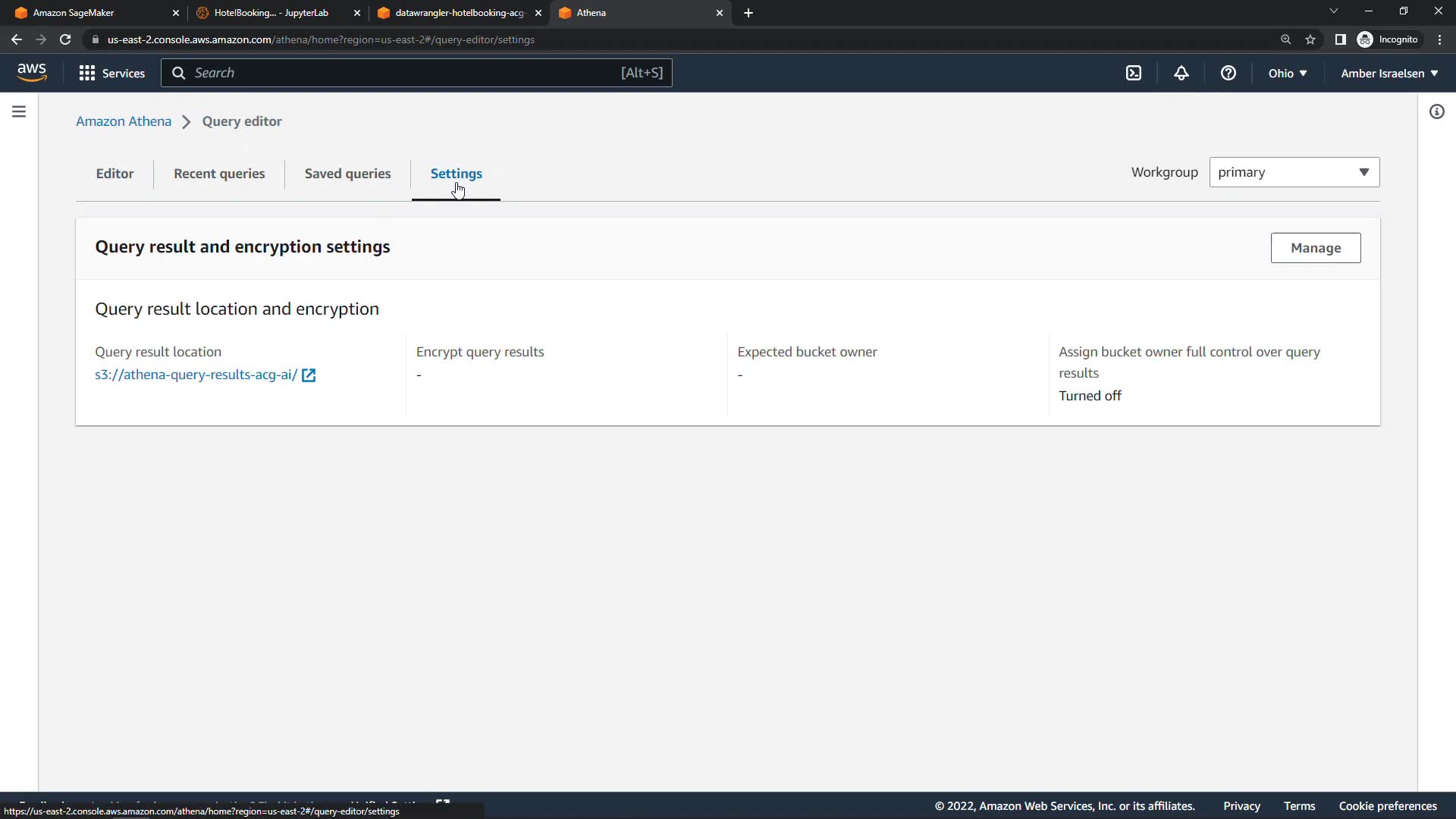Screen dimensions: 1456x819
Task: Open the info panel icon
Action: pos(1436,112)
